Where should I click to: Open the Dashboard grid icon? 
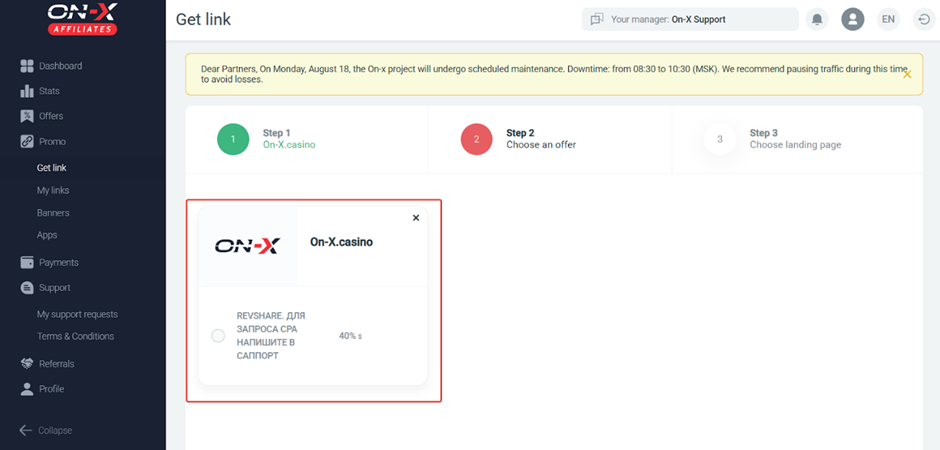click(27, 66)
